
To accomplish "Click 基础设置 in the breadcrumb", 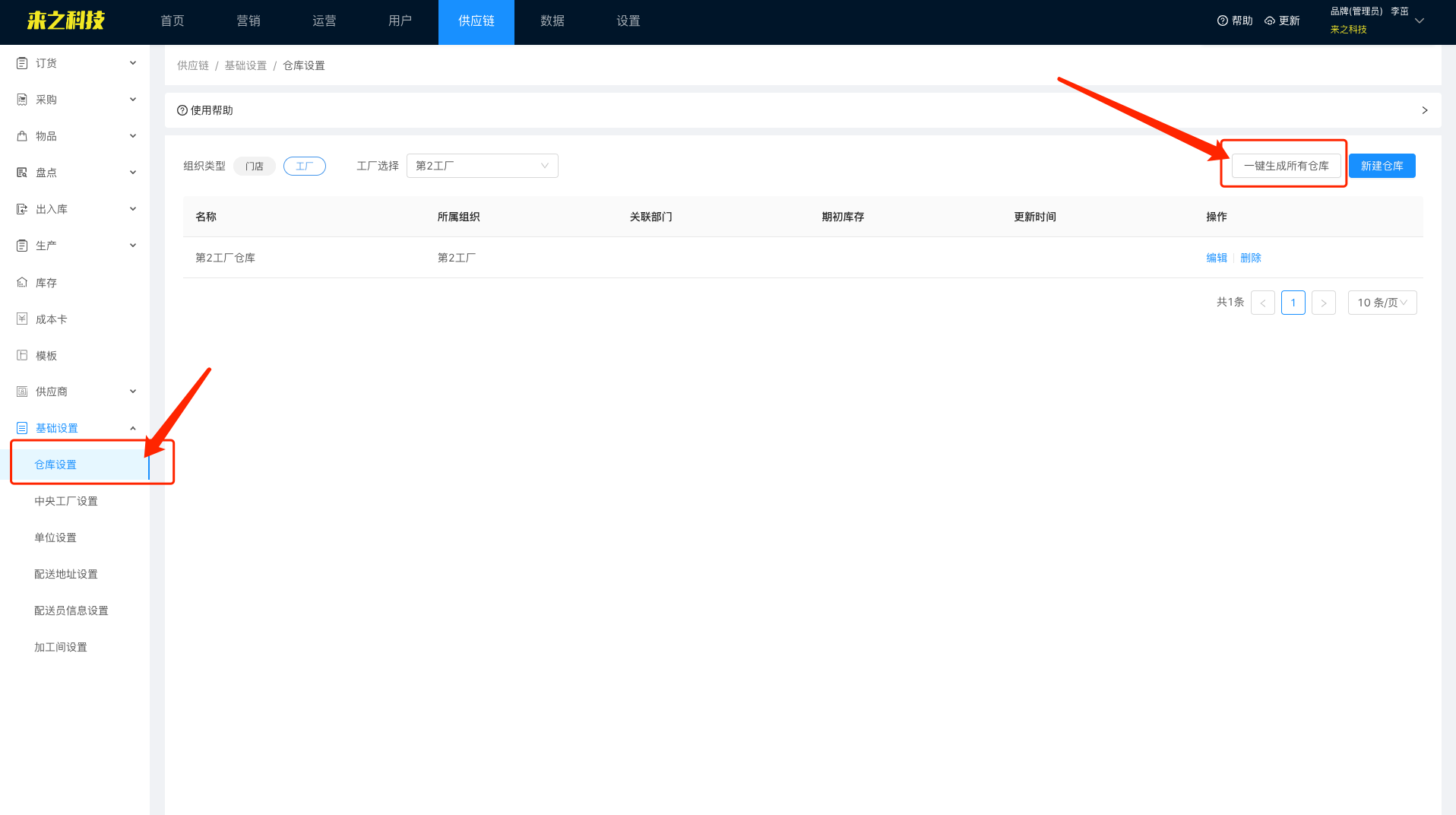I will click(x=245, y=65).
